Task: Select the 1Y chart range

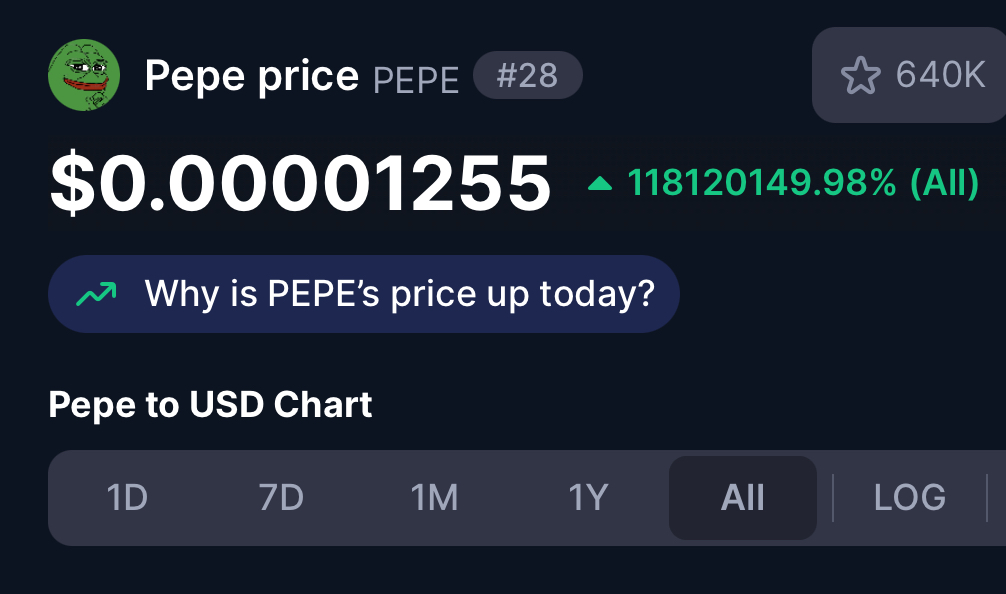Action: point(588,498)
